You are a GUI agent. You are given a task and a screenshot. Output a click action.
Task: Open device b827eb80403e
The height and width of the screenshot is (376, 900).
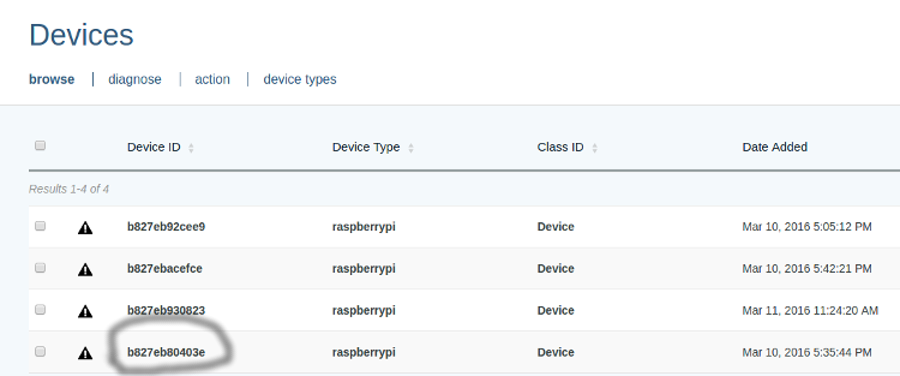point(166,352)
